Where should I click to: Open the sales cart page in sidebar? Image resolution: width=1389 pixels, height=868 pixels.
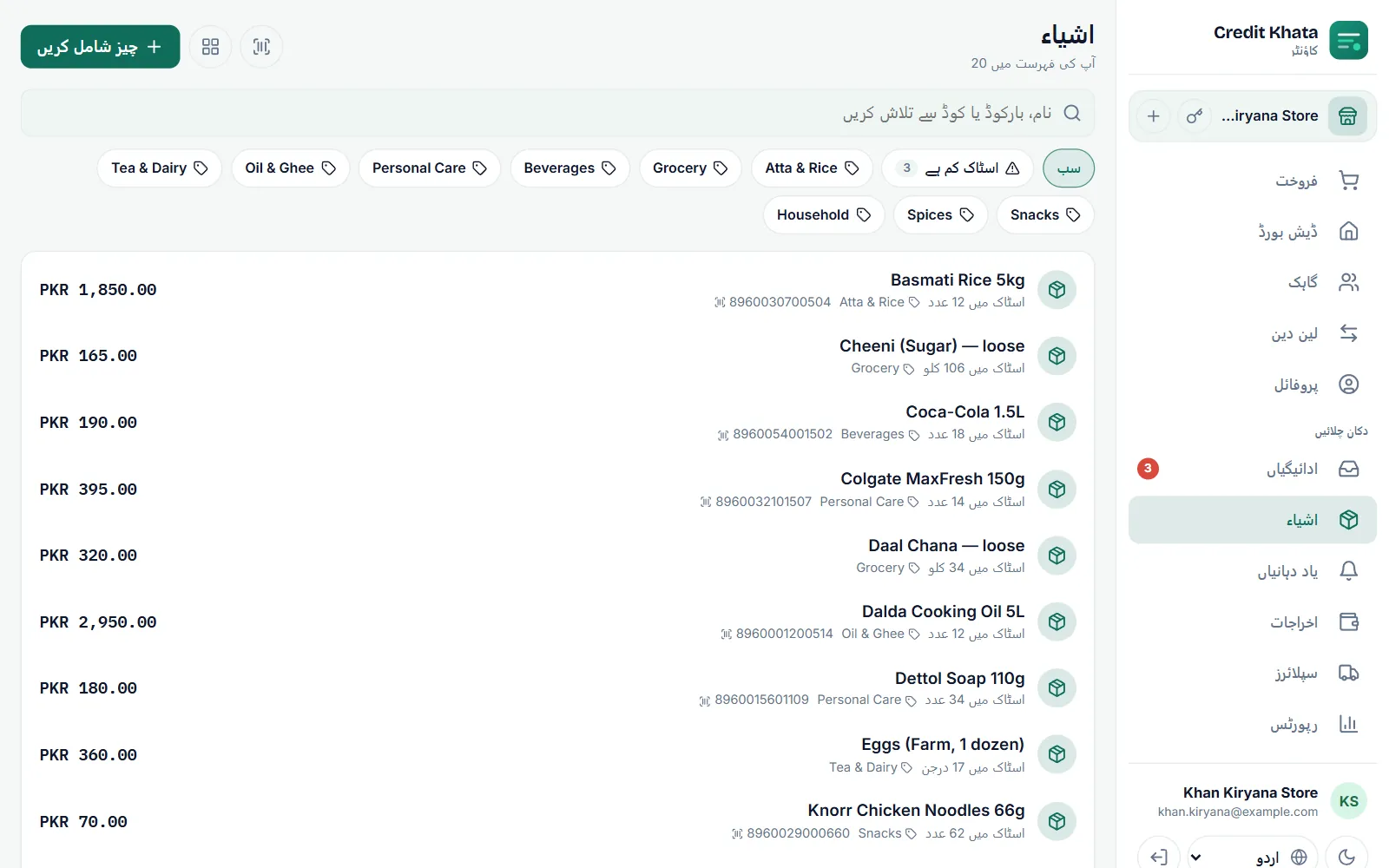click(1253, 181)
